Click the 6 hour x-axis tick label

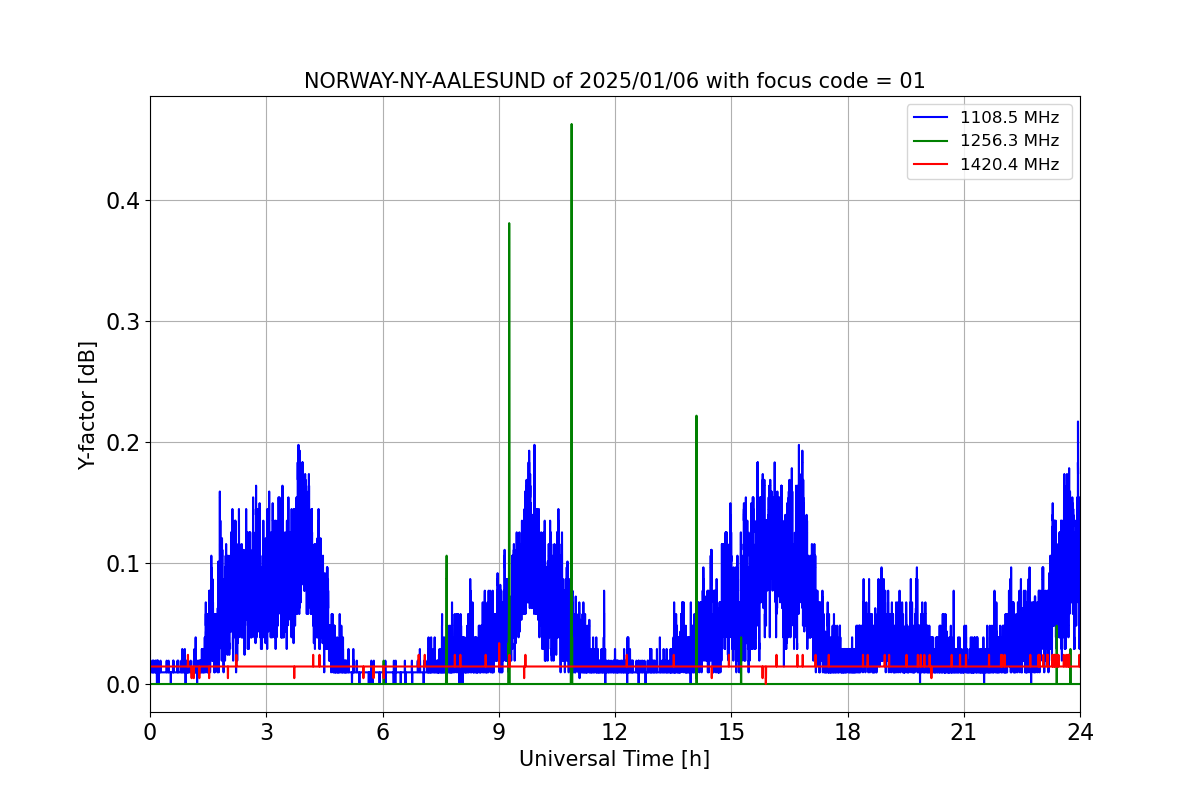click(383, 732)
